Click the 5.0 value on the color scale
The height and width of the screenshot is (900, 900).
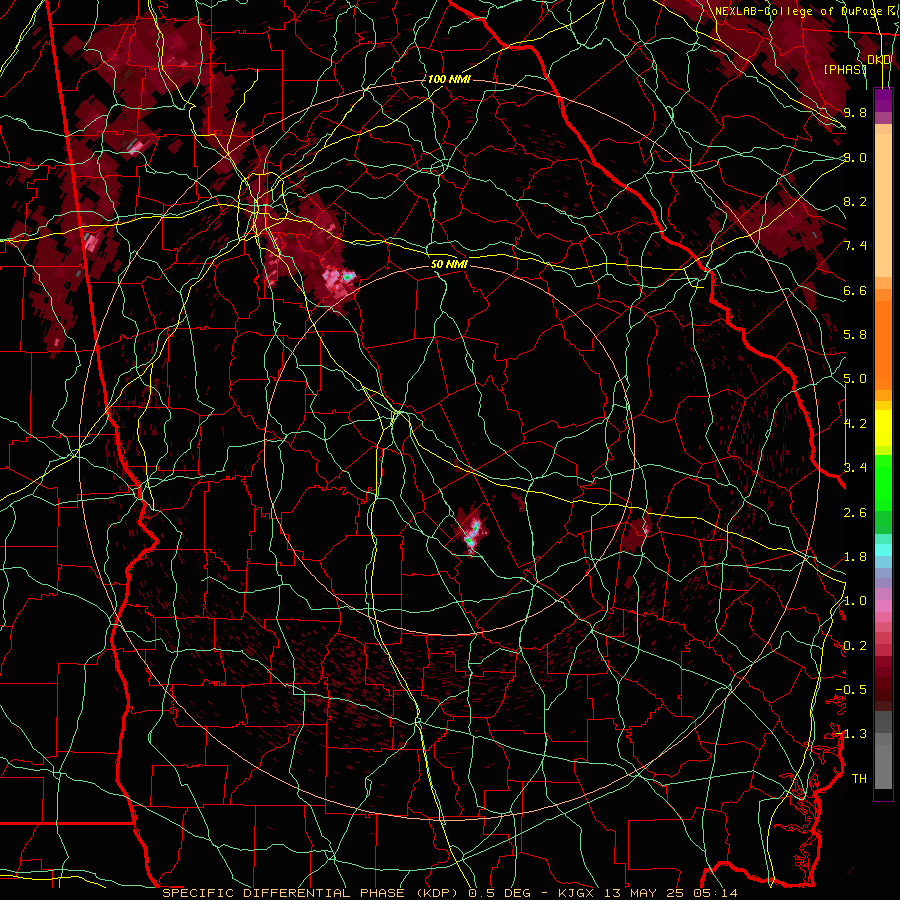855,379
